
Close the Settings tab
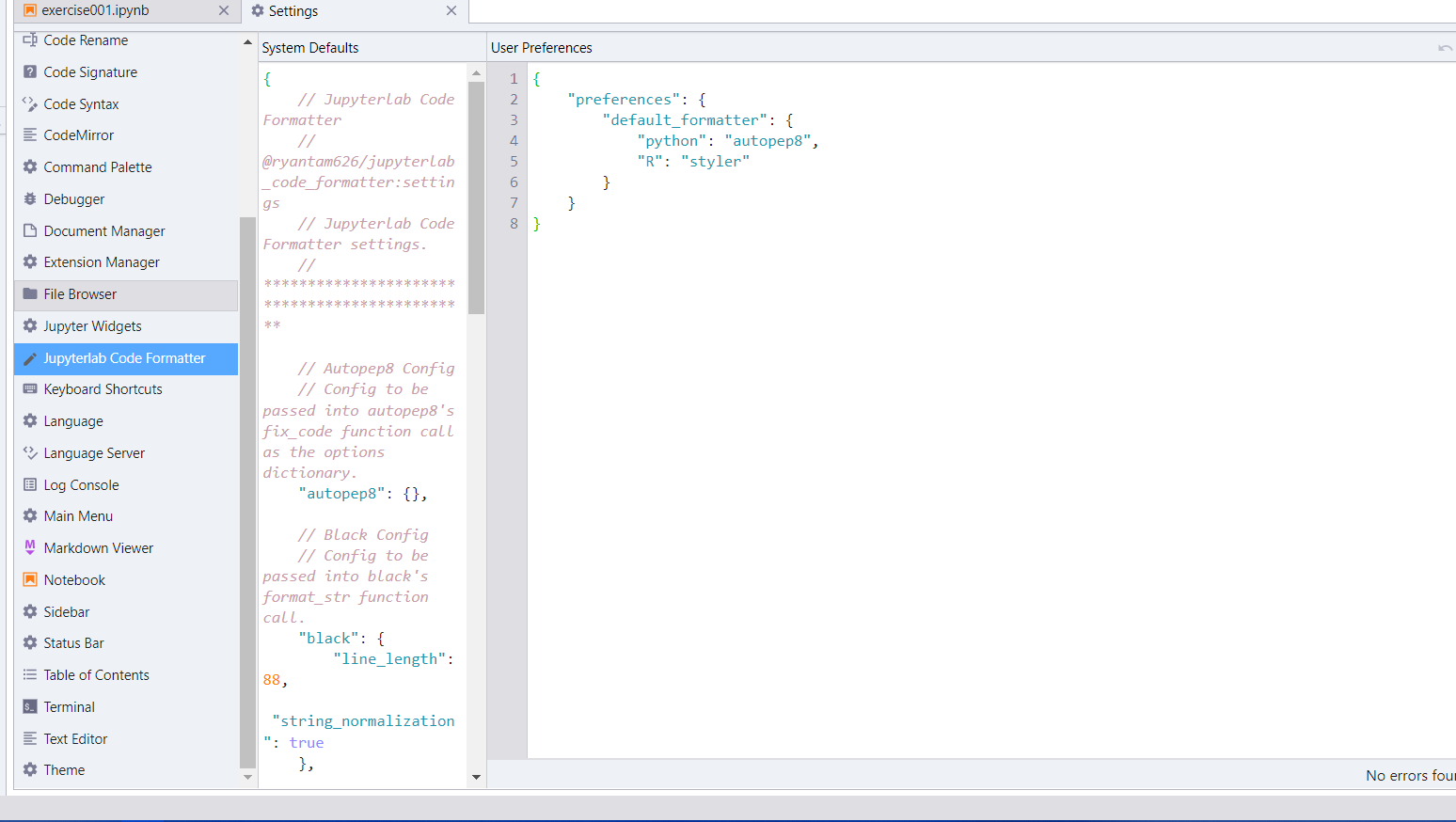tap(451, 11)
